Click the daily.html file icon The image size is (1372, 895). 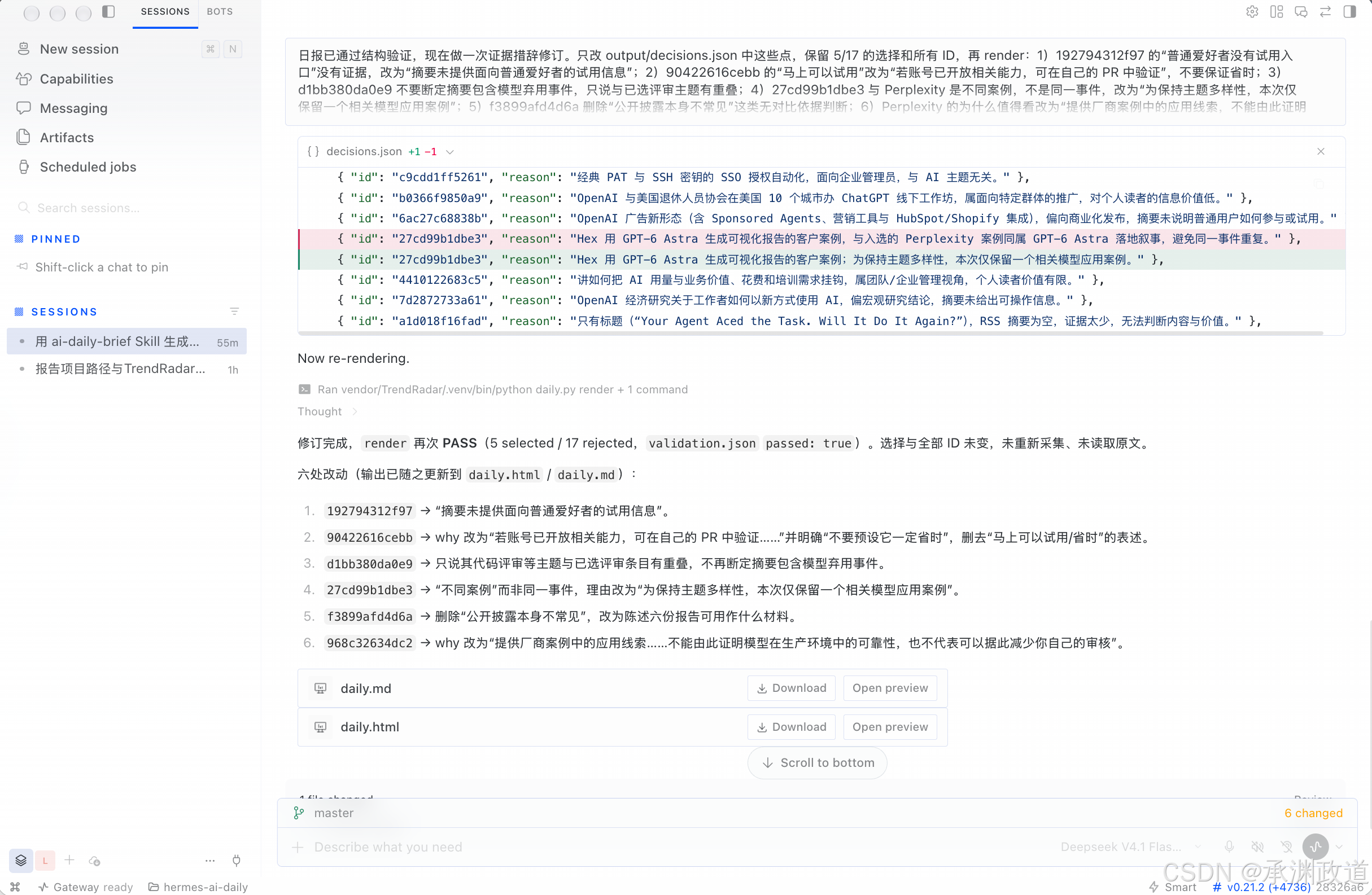coord(321,727)
